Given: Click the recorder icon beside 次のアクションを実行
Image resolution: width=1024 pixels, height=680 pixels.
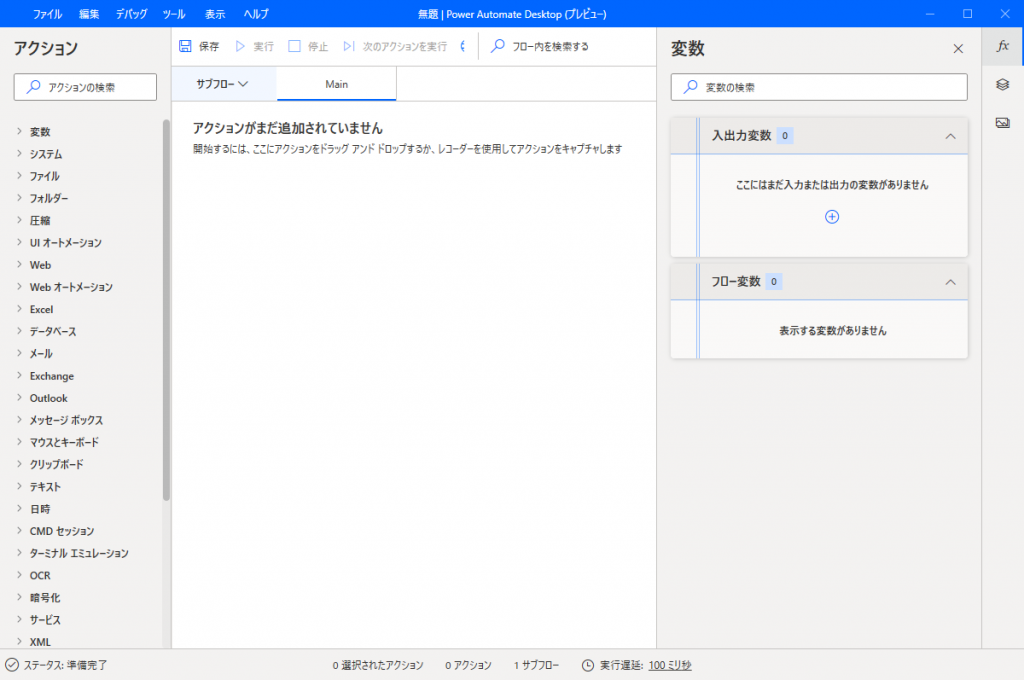Looking at the screenshot, I should (463, 46).
